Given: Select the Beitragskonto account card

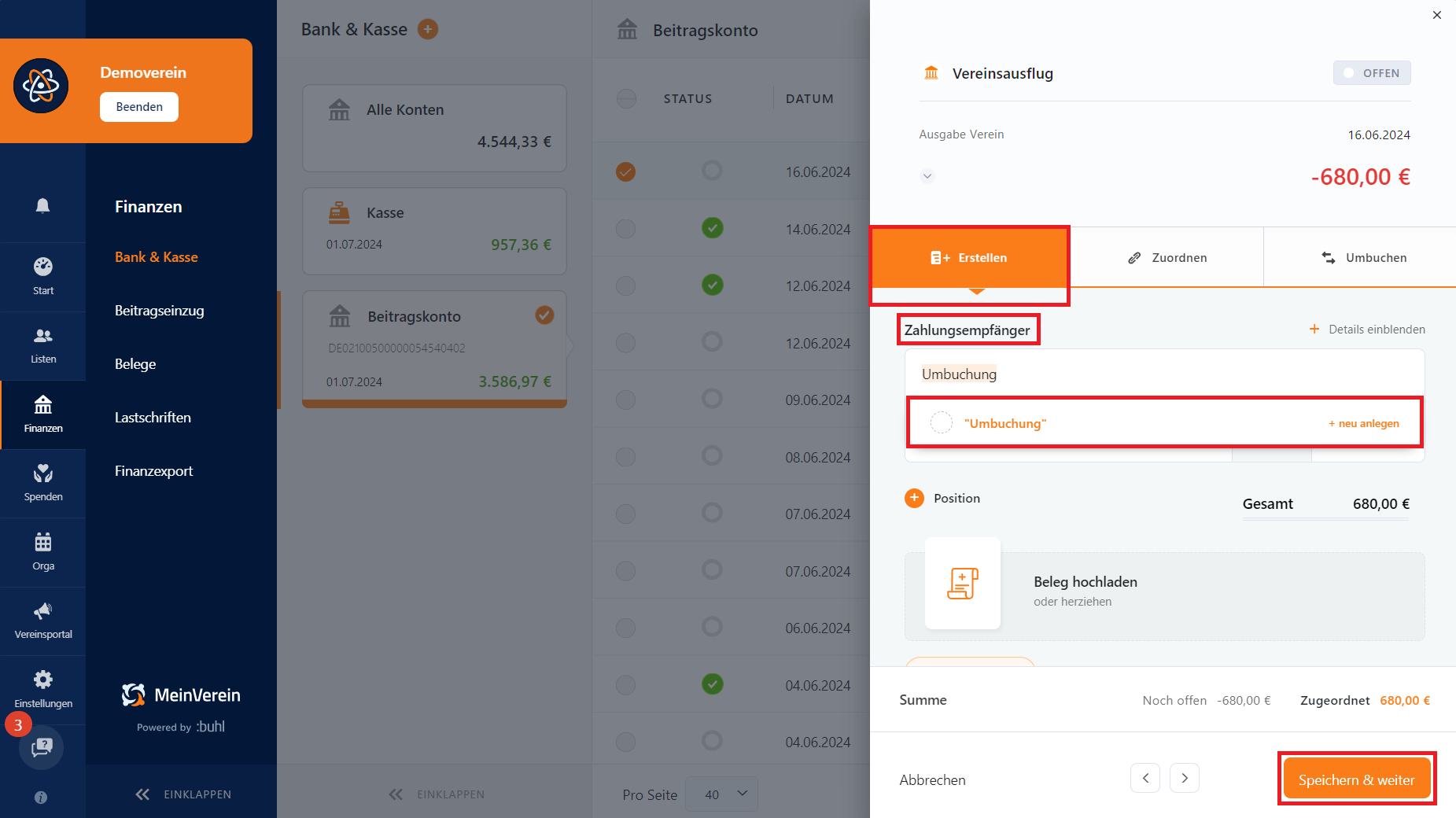Looking at the screenshot, I should [x=435, y=349].
